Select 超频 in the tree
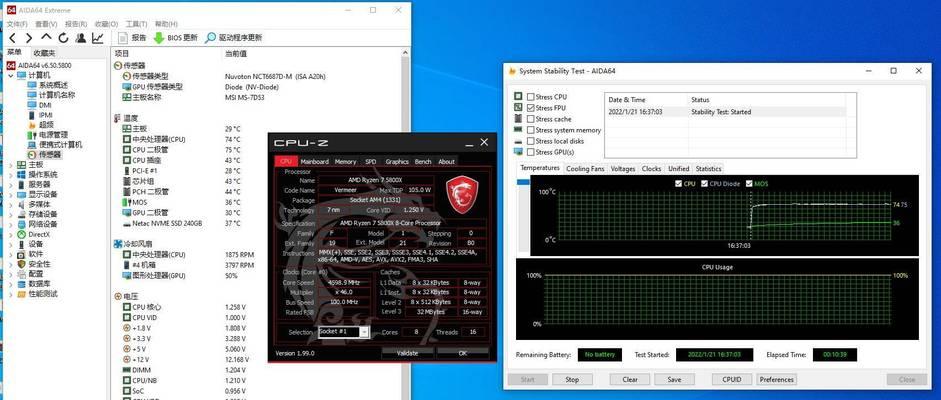Screen dimensions: 941x400 pos(40,125)
